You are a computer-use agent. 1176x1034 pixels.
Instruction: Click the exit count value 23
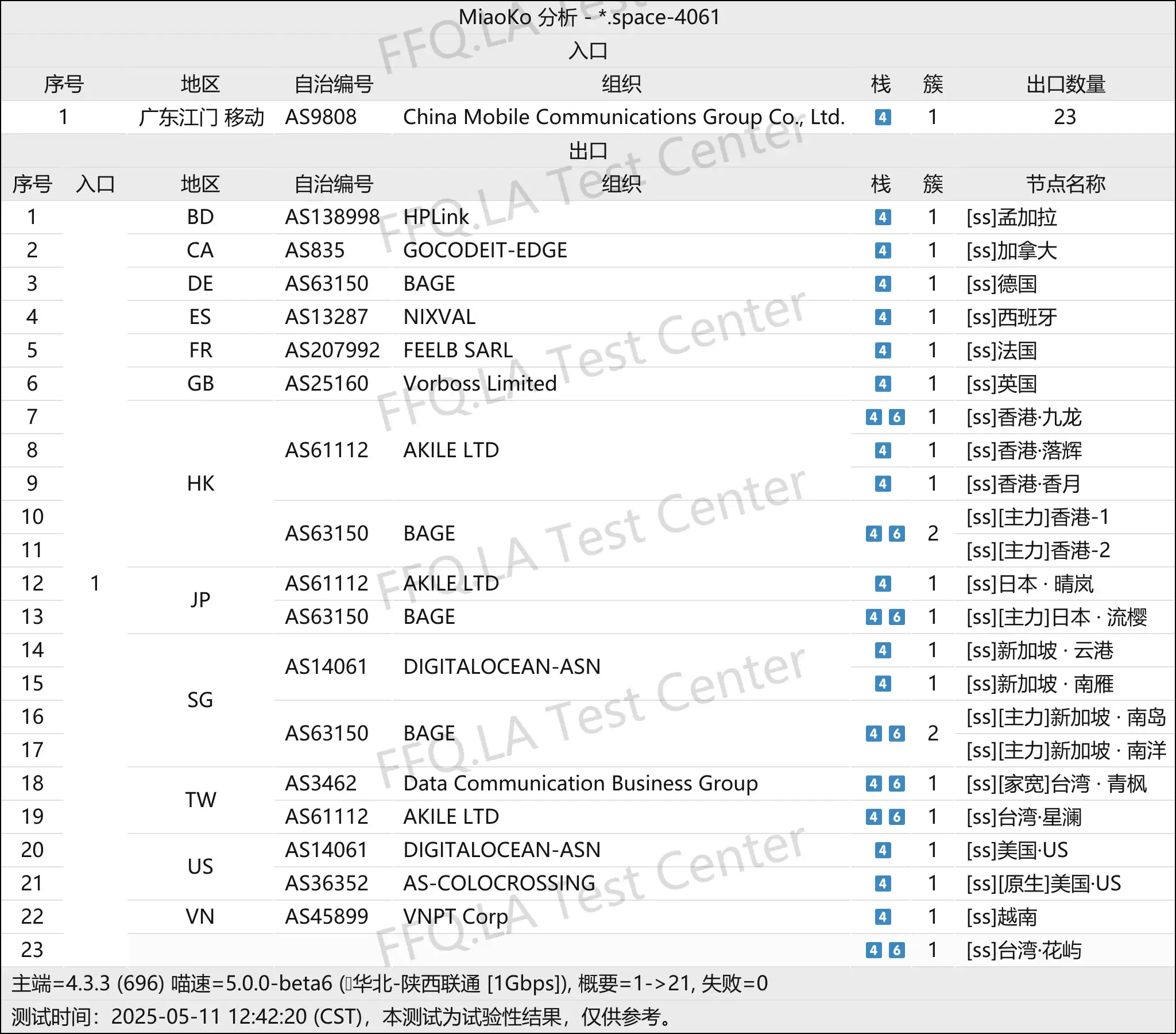(x=1065, y=117)
